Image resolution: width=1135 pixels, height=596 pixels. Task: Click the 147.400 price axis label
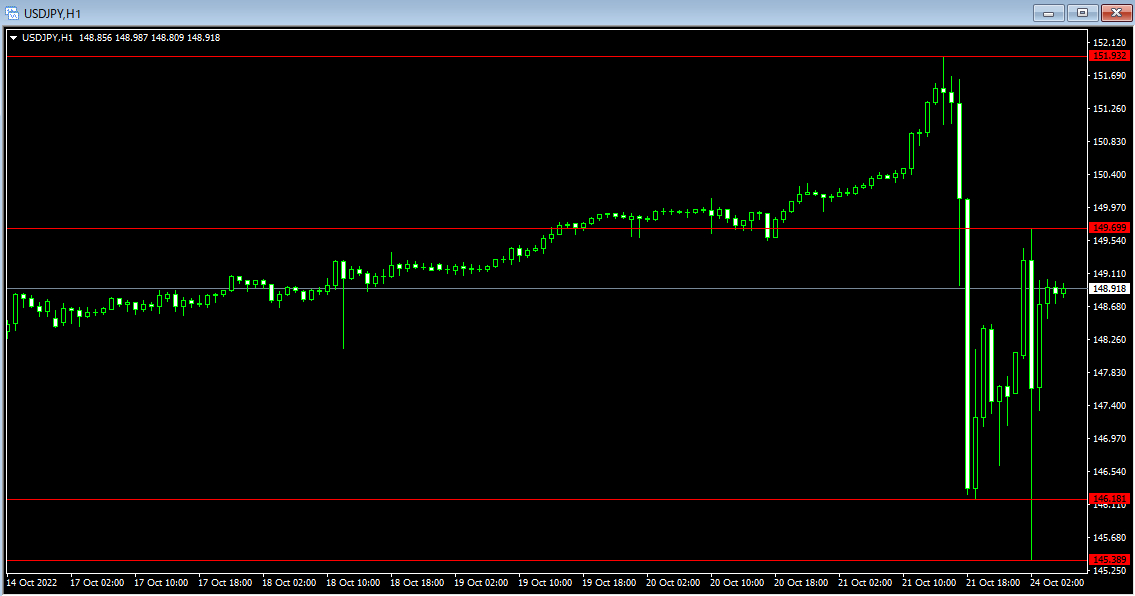click(x=1109, y=406)
